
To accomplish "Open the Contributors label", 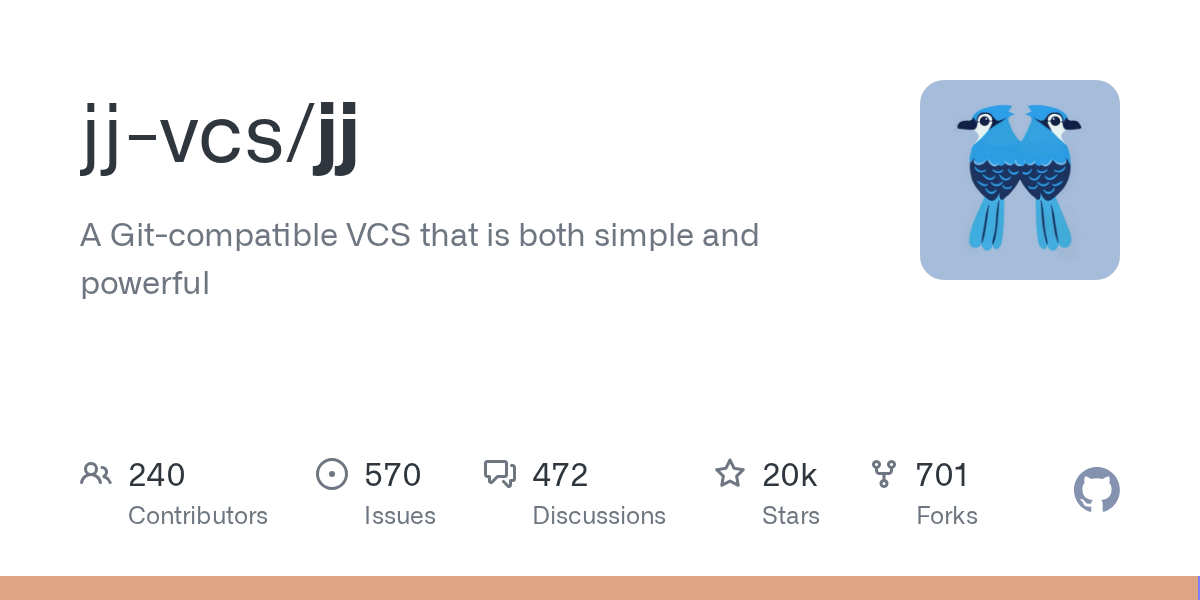I will (198, 516).
